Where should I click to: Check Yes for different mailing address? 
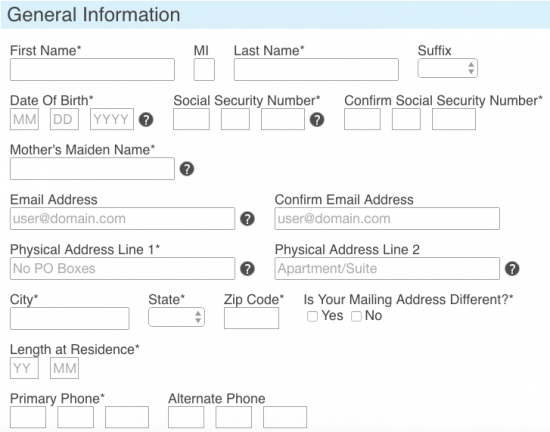coord(312,316)
